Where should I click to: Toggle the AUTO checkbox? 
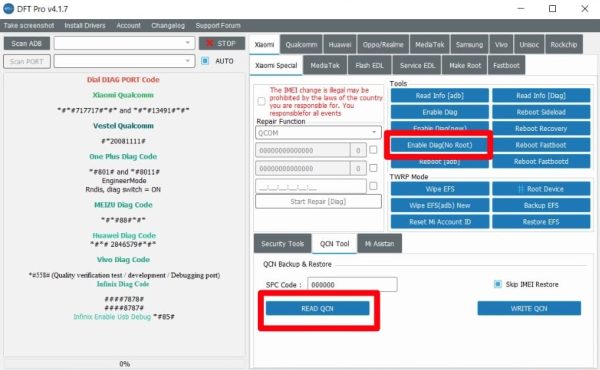(205, 61)
